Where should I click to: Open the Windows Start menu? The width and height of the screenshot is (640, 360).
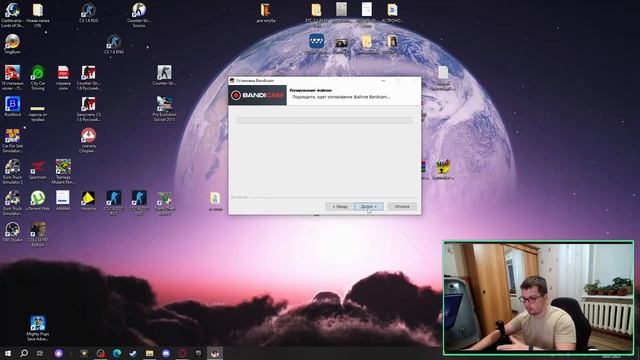(x=8, y=353)
